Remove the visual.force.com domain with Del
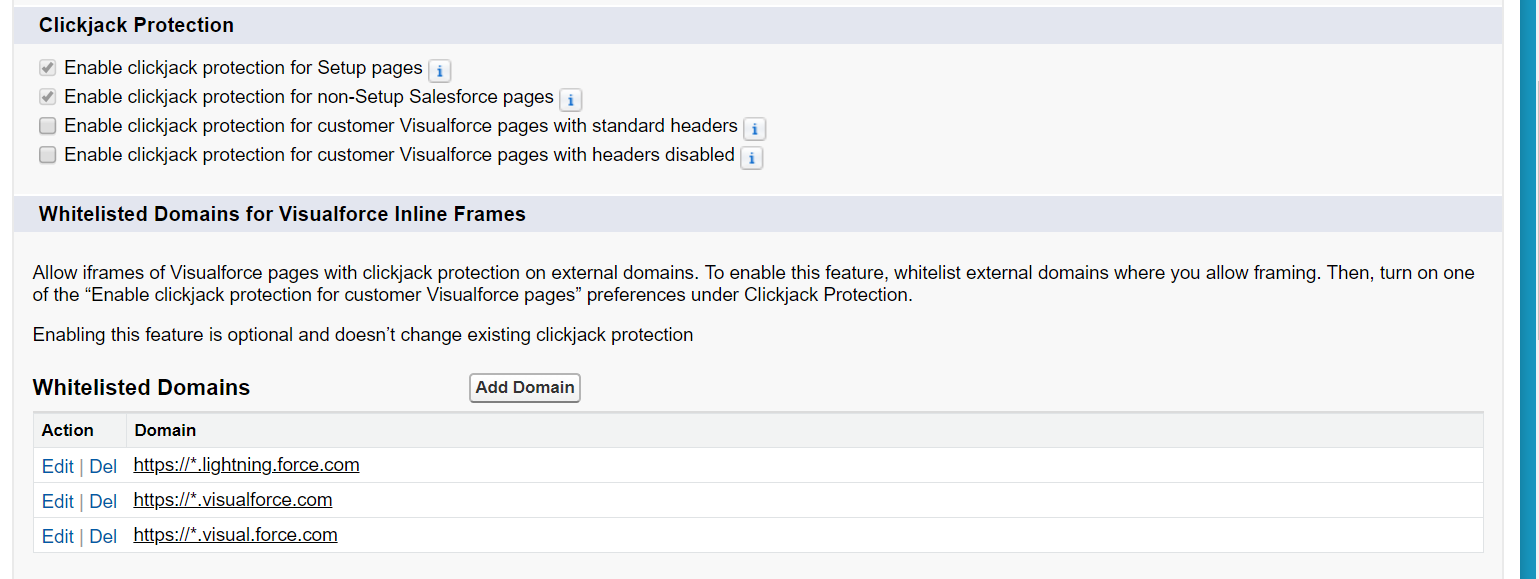 tap(103, 536)
